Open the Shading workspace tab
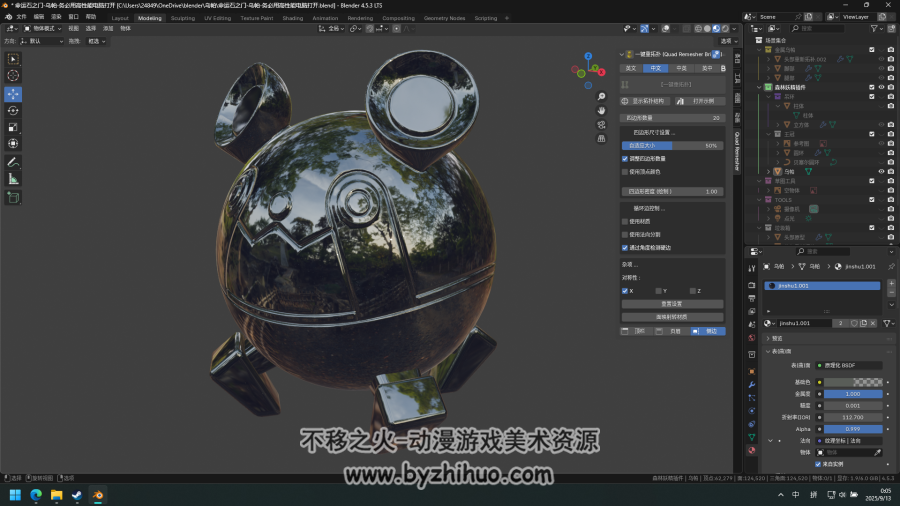Screen dimensions: 900x506 (293, 18)
